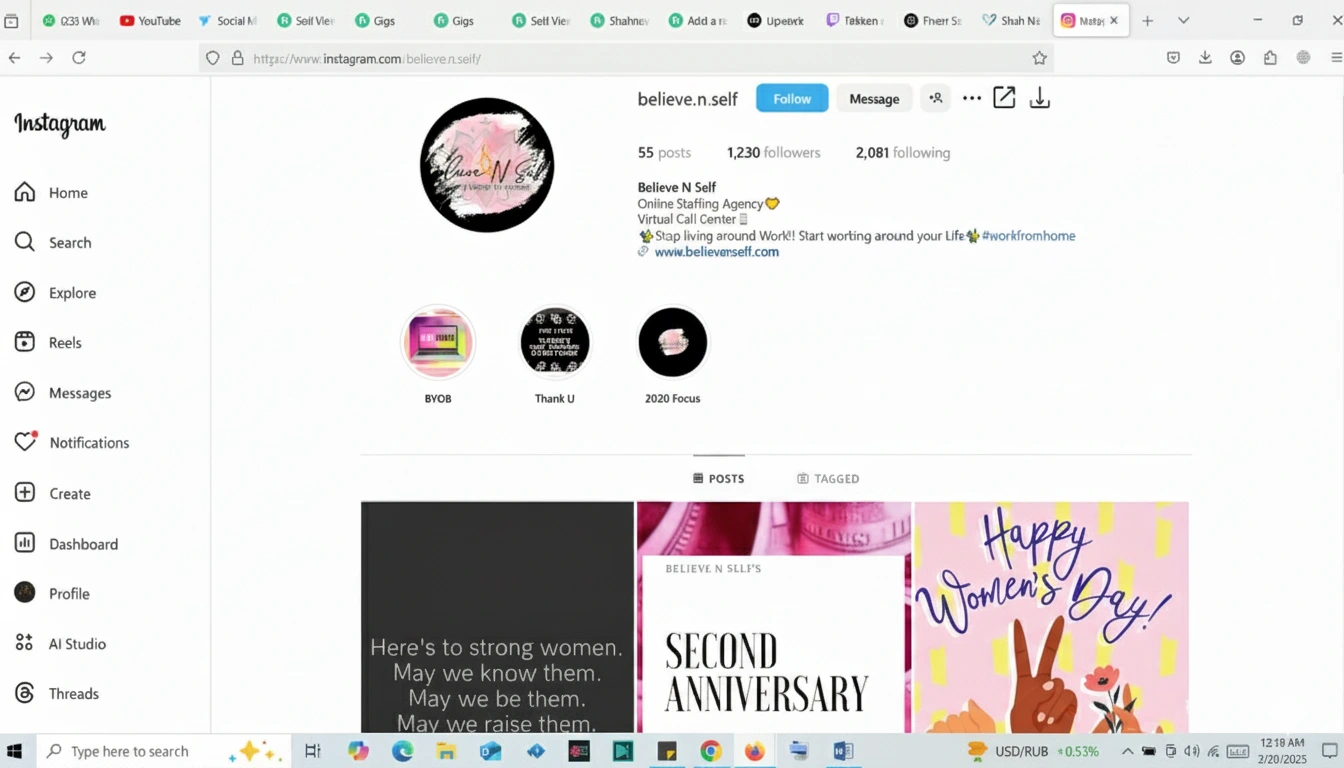Click the download arrow icon on the profile header

(x=1040, y=98)
